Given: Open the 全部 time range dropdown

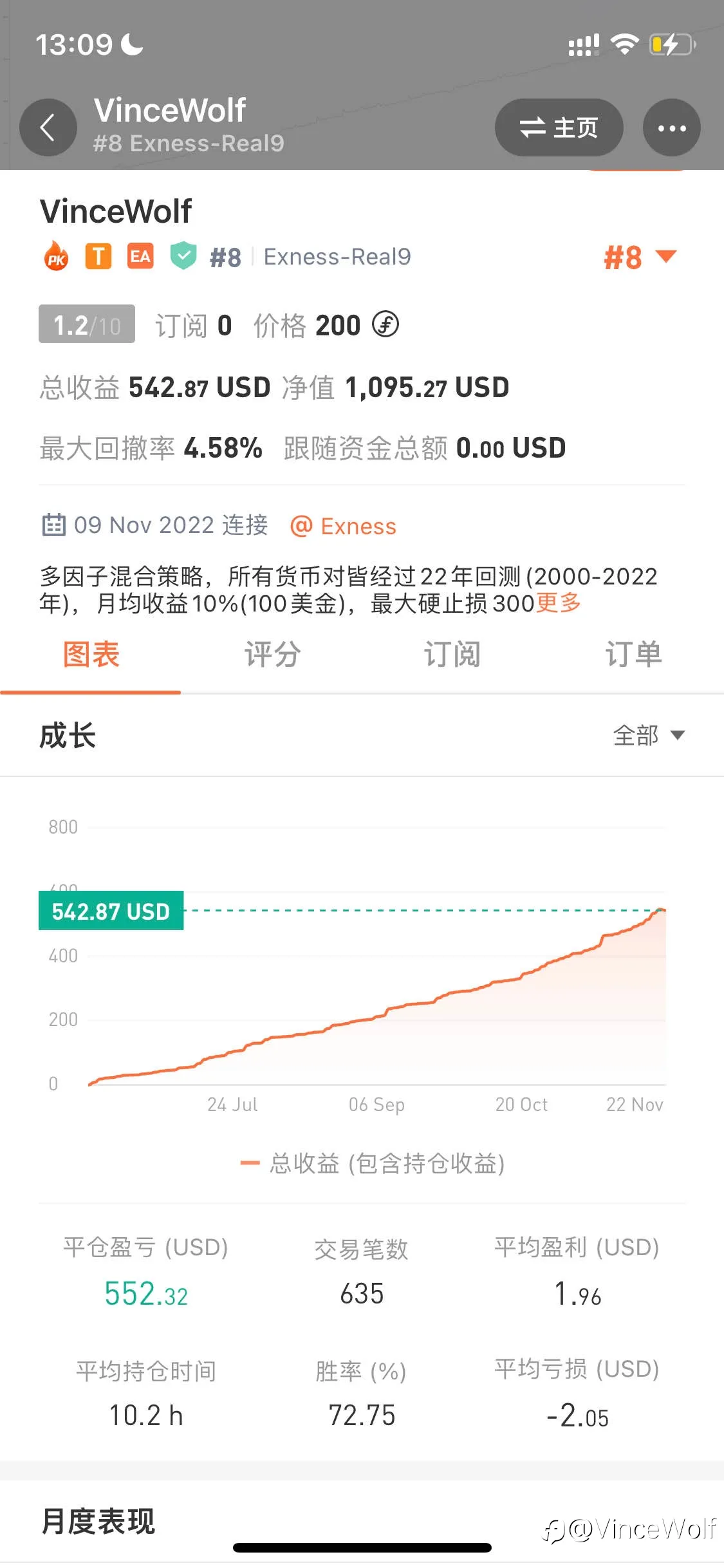Looking at the screenshot, I should click(x=649, y=735).
